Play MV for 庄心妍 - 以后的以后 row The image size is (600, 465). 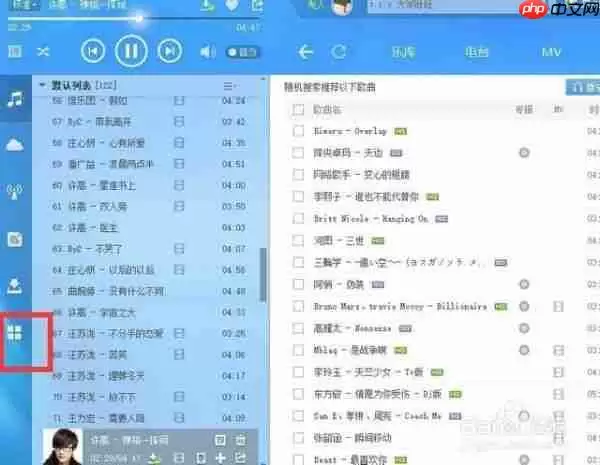179,269
